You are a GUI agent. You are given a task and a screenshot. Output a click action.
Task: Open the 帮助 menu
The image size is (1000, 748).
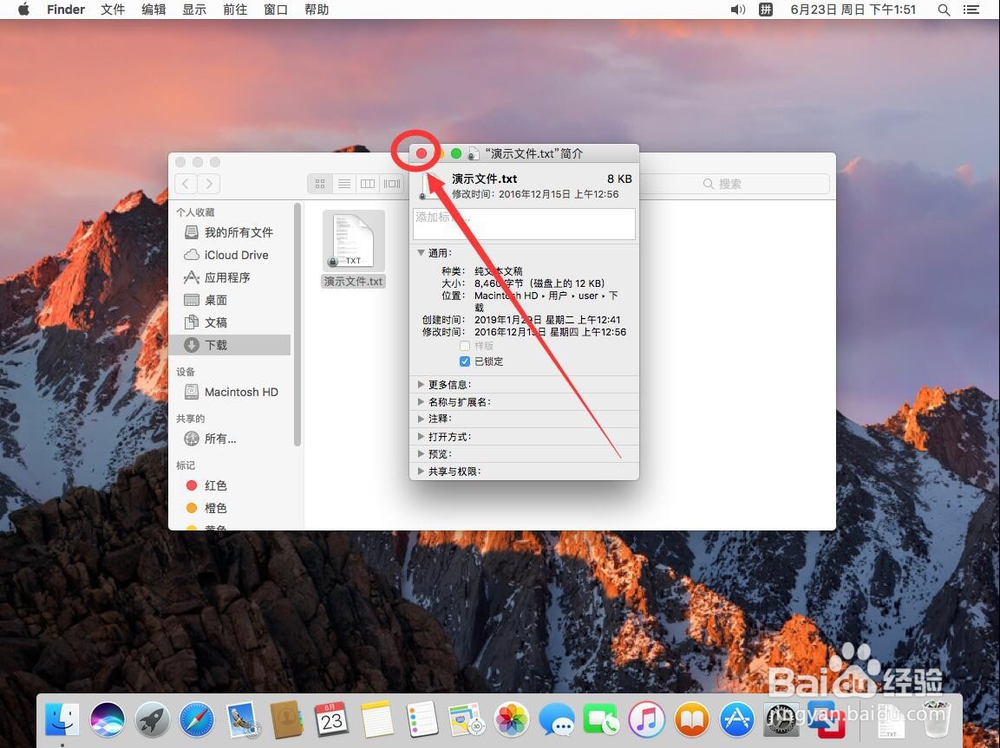[x=316, y=10]
